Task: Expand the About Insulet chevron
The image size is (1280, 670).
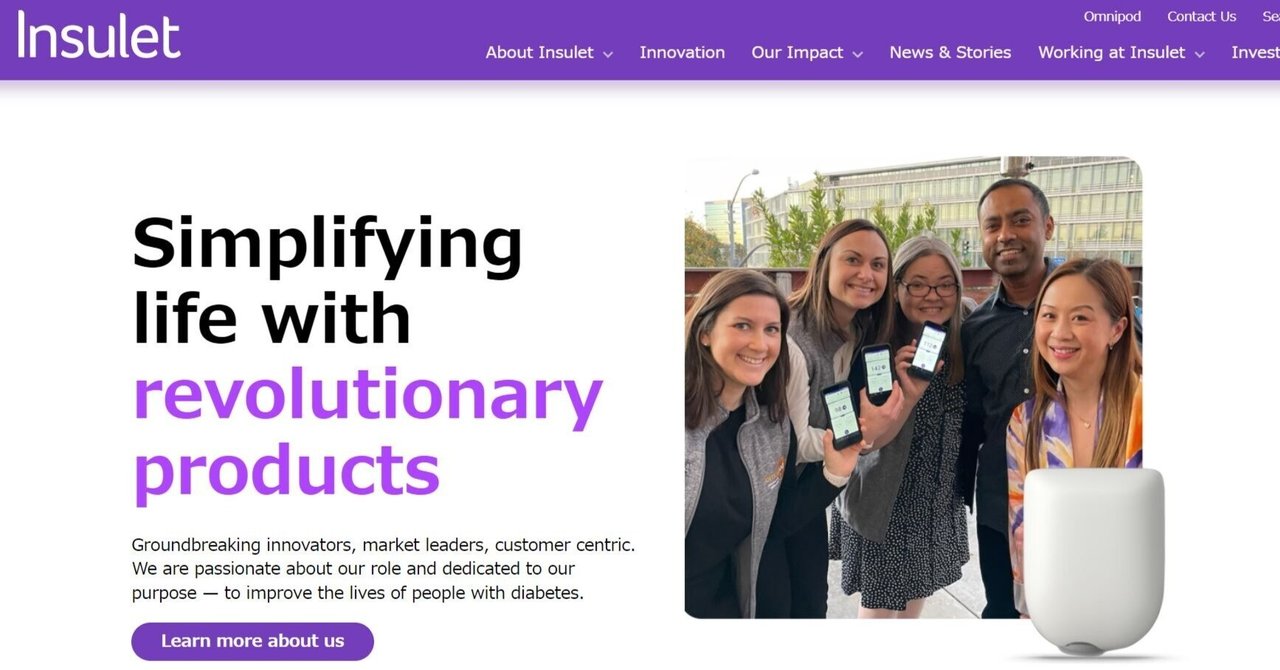Action: pyautogui.click(x=608, y=54)
